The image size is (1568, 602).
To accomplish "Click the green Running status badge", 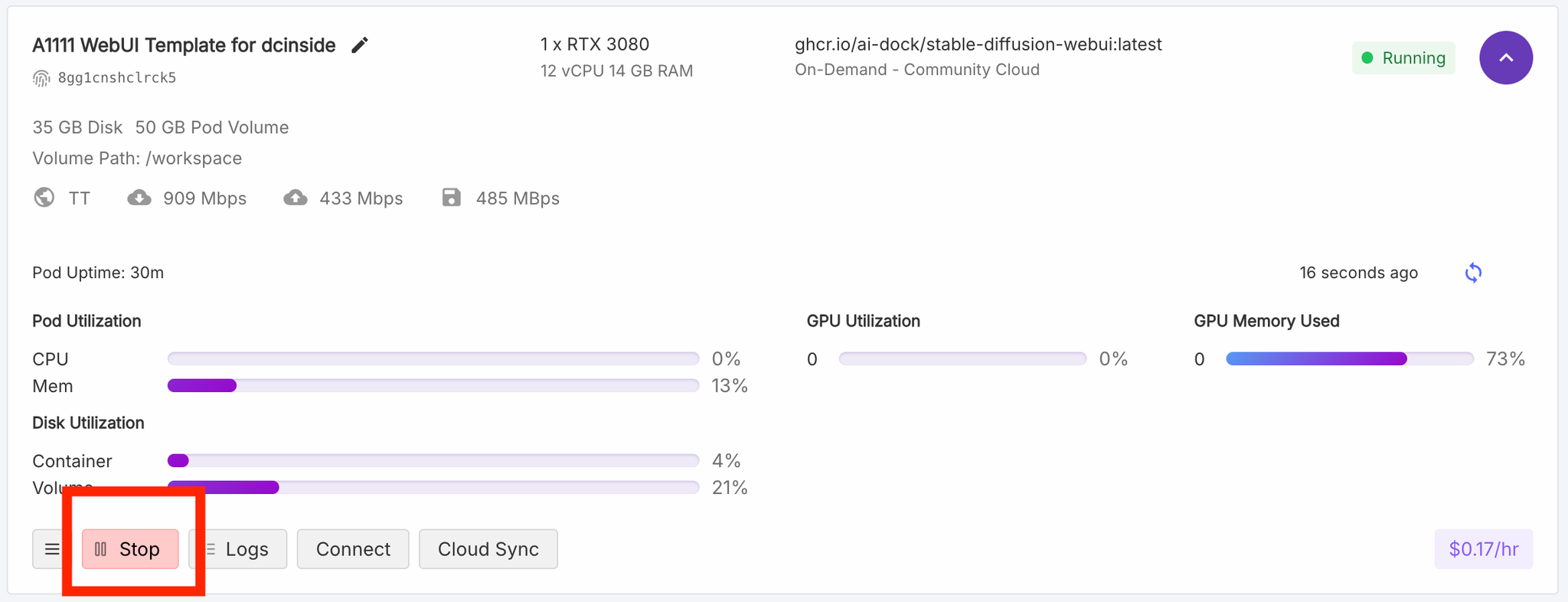I will click(1403, 58).
